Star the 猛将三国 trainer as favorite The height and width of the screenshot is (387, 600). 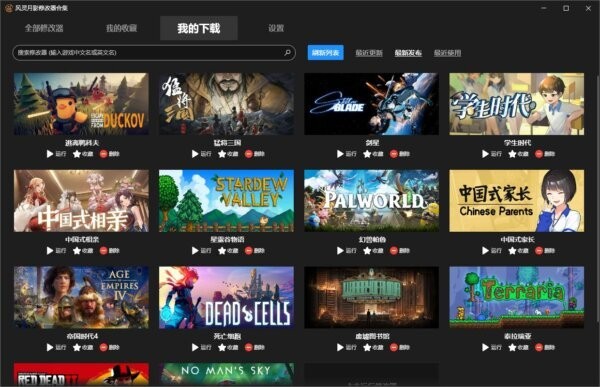pyautogui.click(x=228, y=154)
